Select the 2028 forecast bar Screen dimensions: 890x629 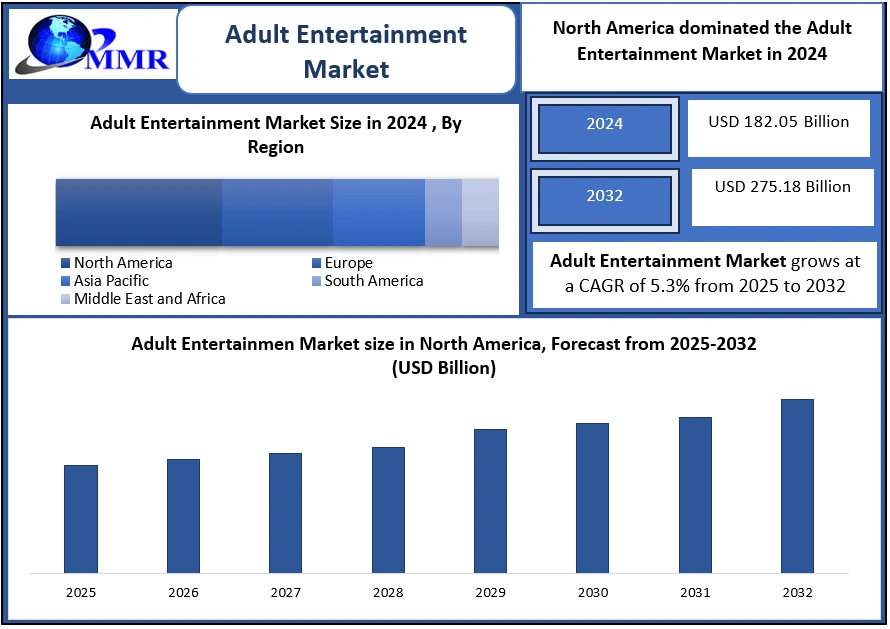pyautogui.click(x=388, y=509)
